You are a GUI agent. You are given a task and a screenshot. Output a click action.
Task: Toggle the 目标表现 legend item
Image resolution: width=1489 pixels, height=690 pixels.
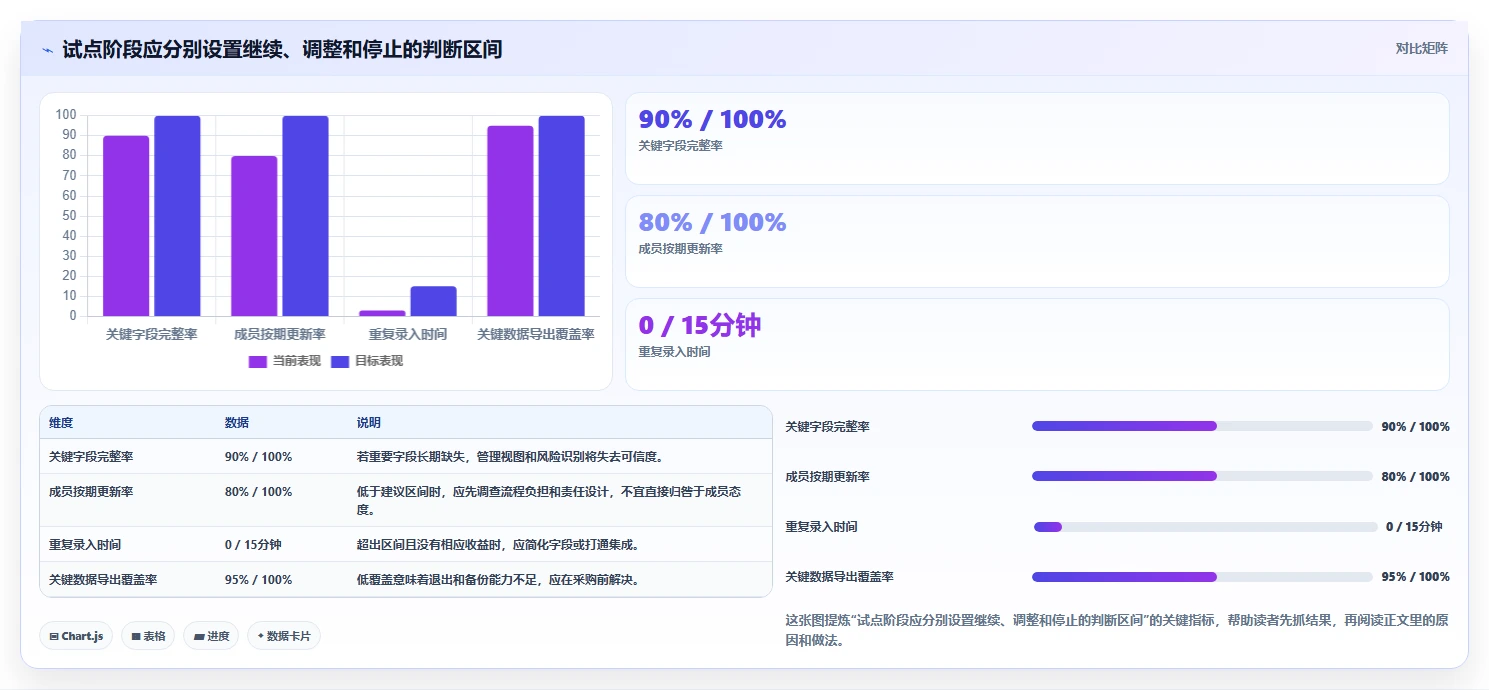click(367, 361)
